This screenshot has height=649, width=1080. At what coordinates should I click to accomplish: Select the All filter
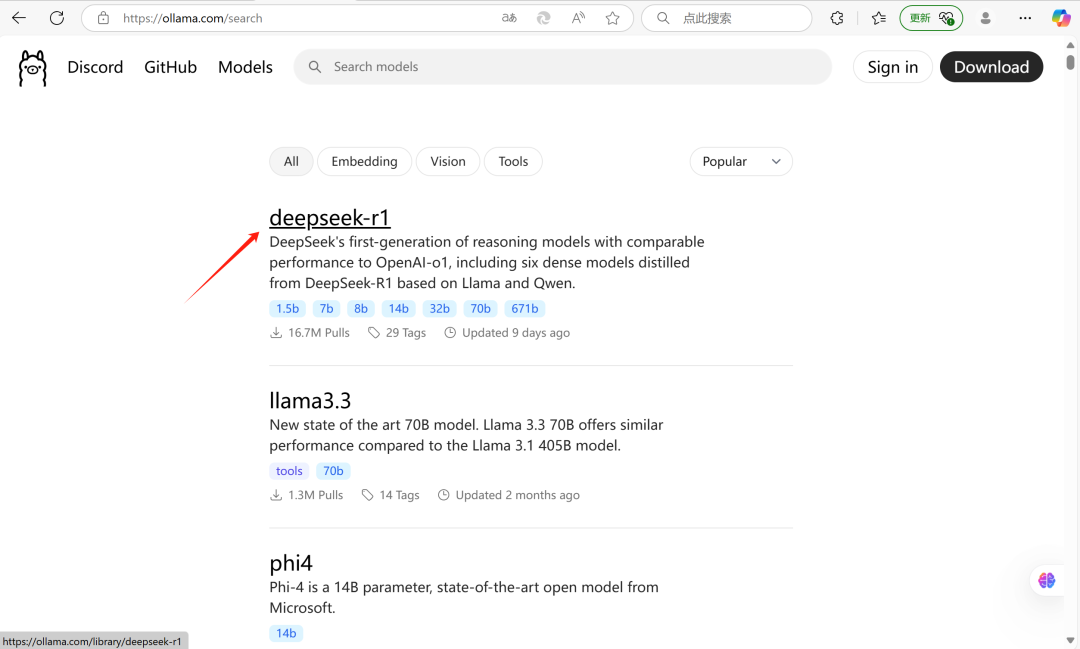[x=291, y=161]
